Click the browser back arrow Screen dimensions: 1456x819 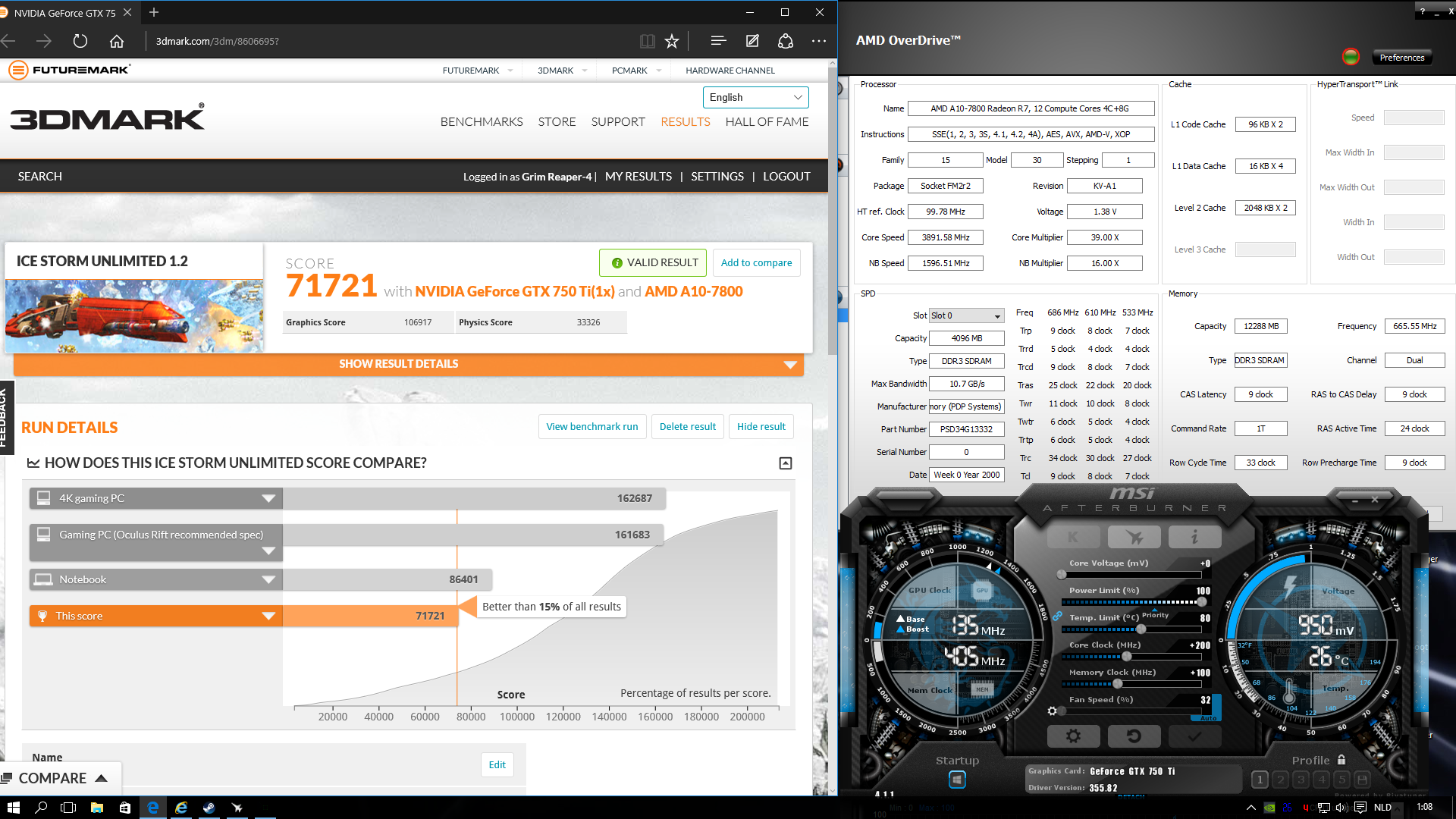pos(8,41)
